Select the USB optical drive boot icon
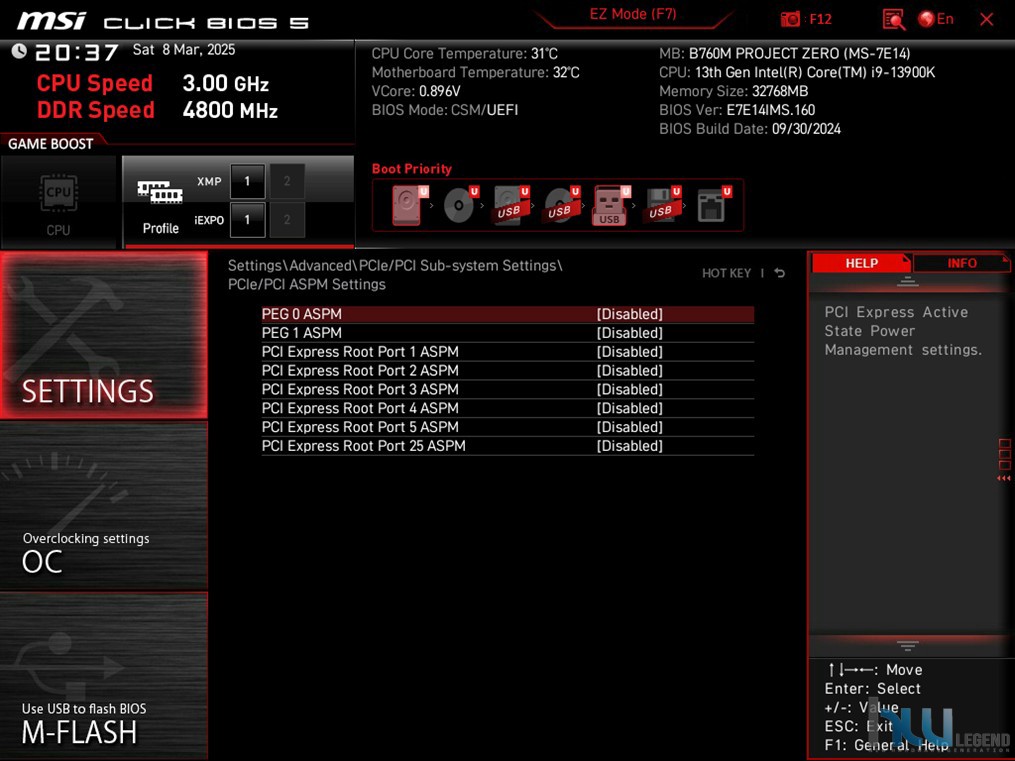This screenshot has height=761, width=1015. pyautogui.click(x=561, y=205)
